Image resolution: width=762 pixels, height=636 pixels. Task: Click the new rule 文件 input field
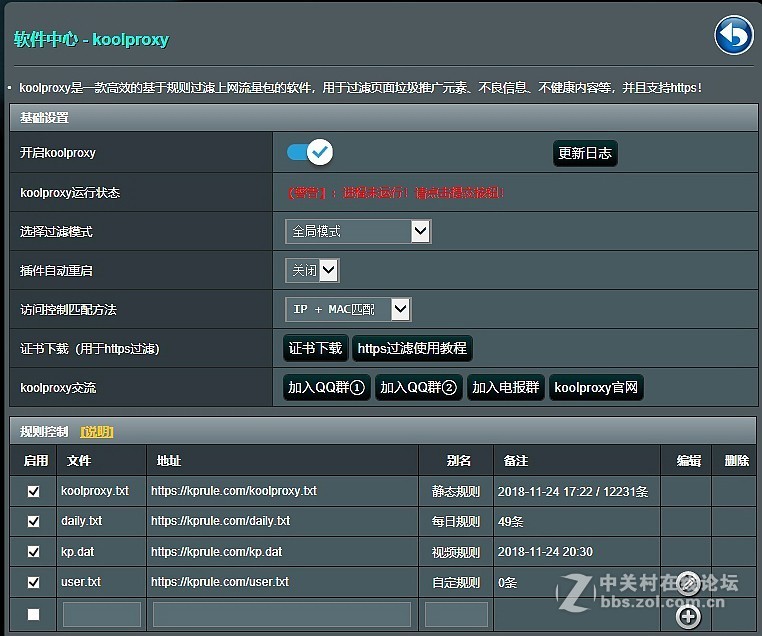[102, 615]
